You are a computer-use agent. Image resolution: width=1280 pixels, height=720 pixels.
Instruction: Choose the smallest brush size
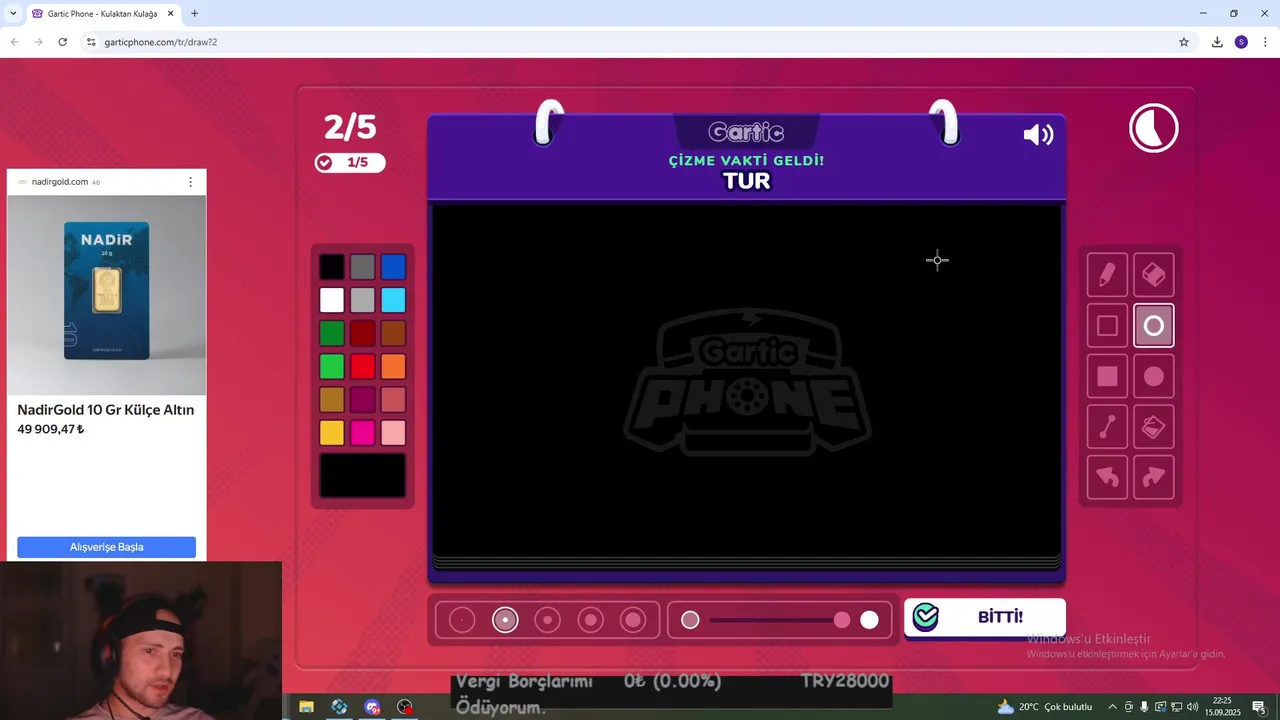(462, 620)
